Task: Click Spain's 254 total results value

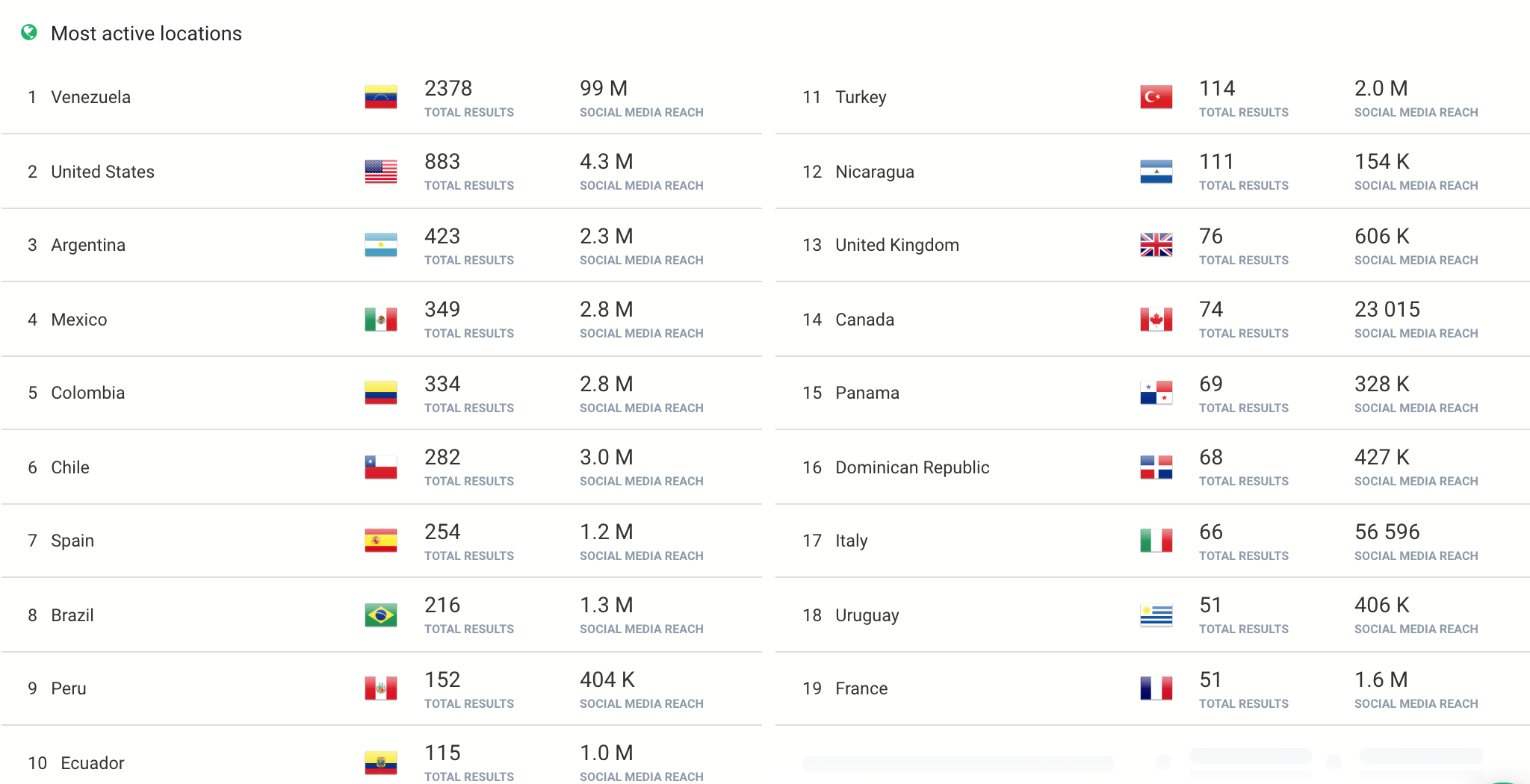Action: (442, 532)
